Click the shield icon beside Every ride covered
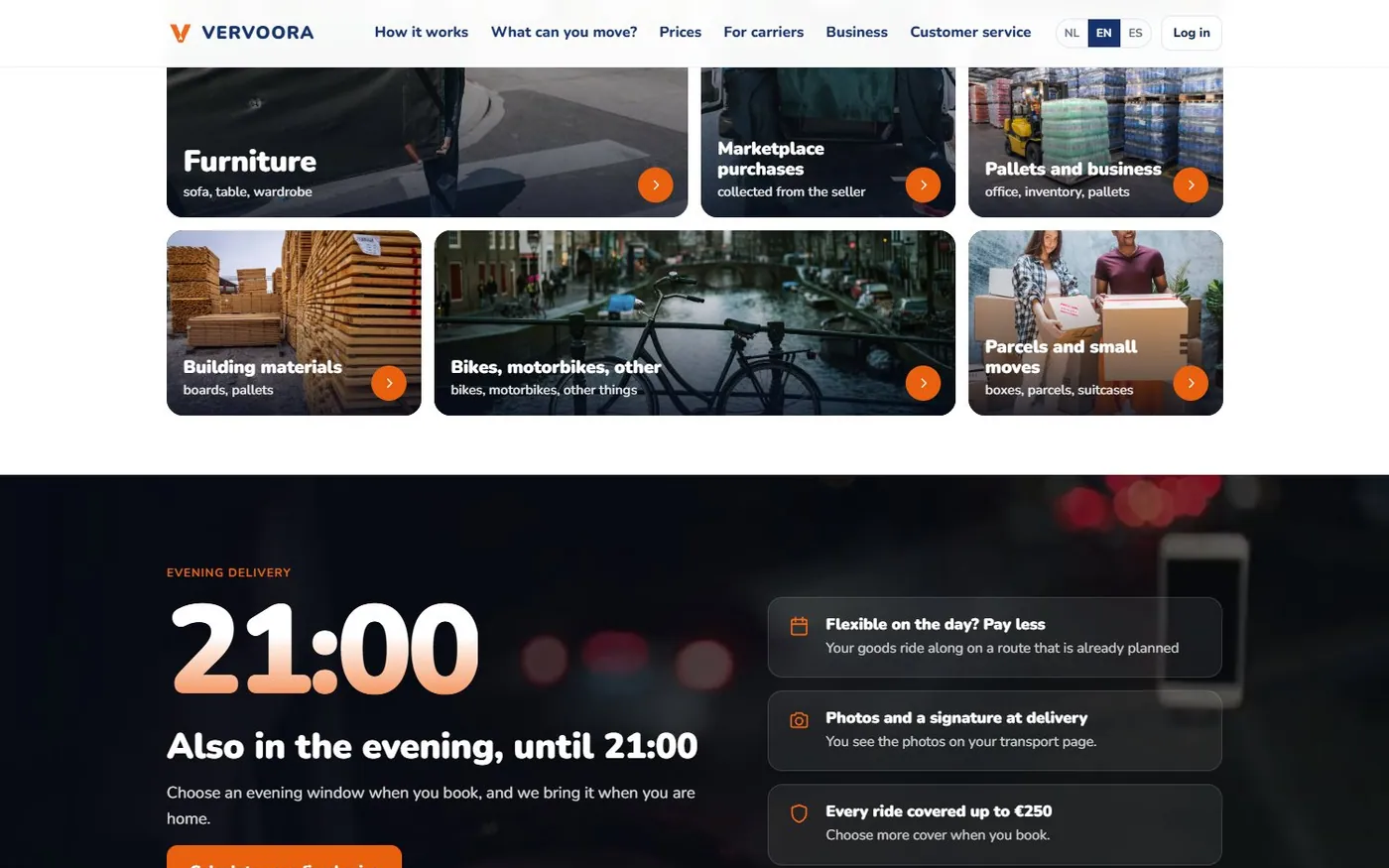The height and width of the screenshot is (868, 1389). [x=799, y=813]
